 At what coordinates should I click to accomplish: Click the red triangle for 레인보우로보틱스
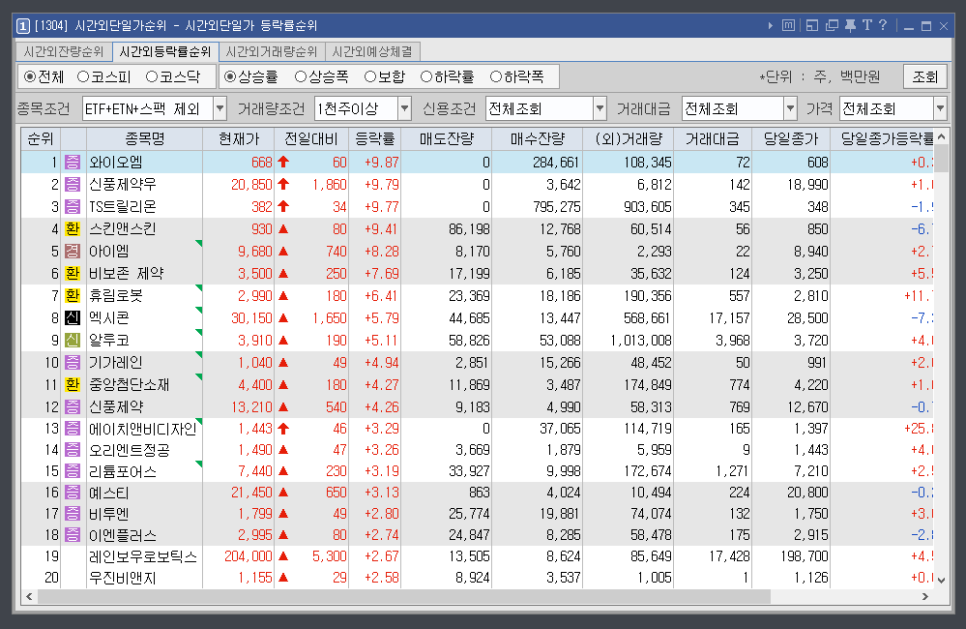pos(283,556)
